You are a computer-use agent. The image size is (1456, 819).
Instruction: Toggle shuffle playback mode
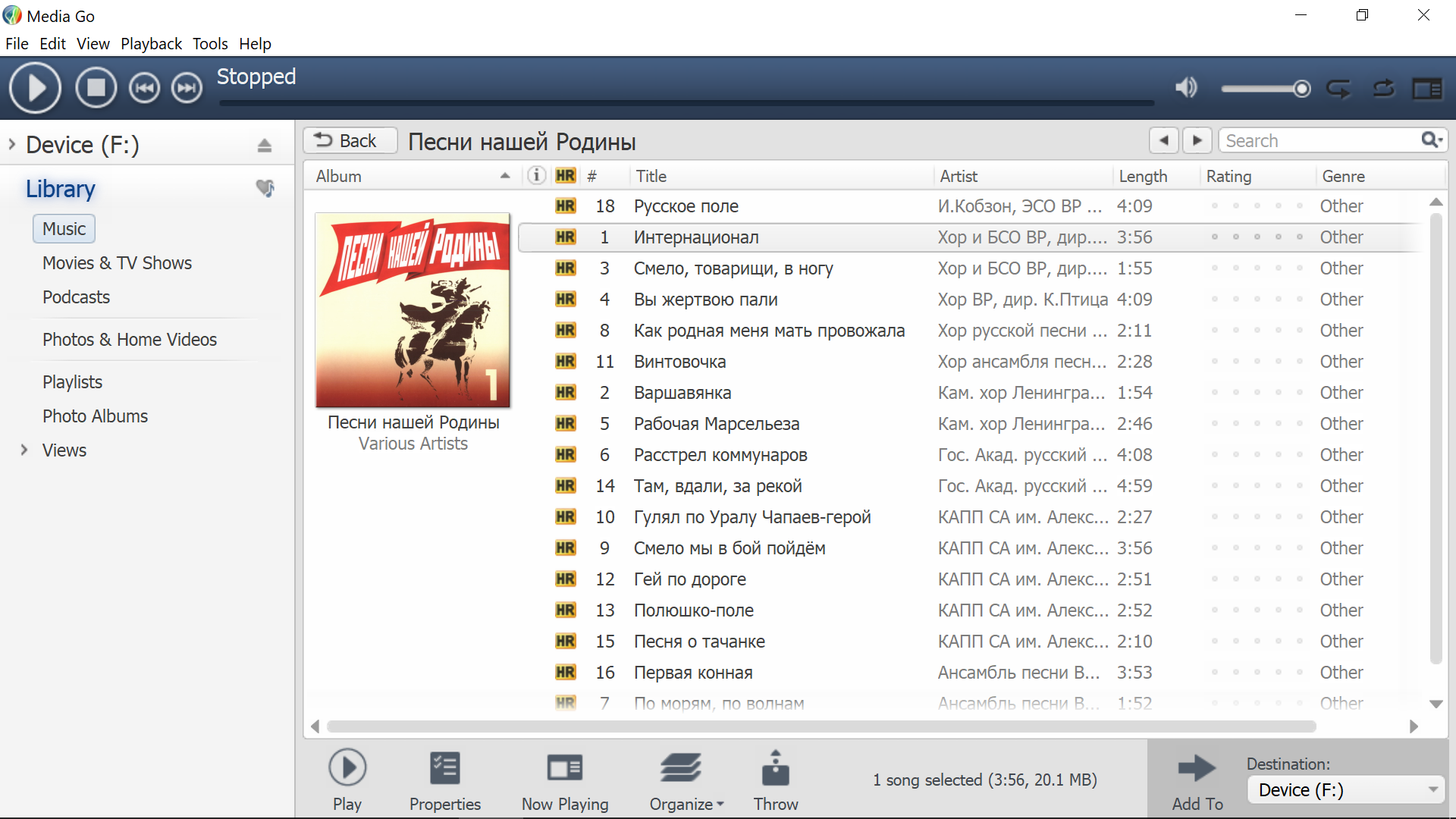tap(1384, 89)
